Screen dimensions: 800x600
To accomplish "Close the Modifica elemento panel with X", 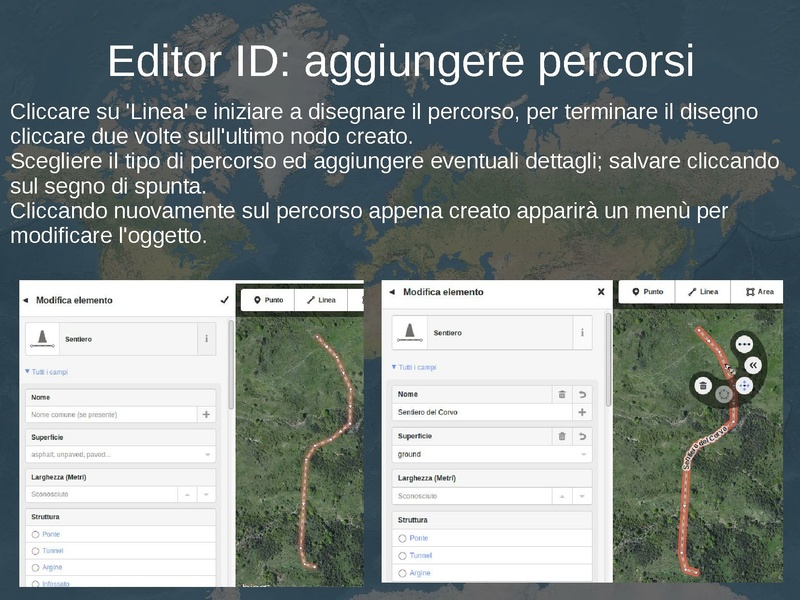I will 601,292.
